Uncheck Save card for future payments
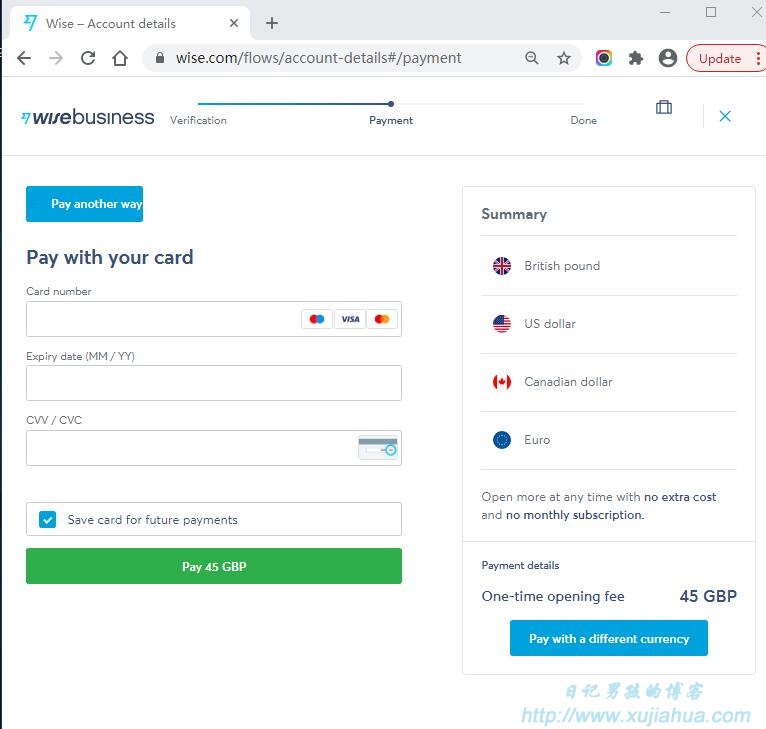The height and width of the screenshot is (729, 766). click(47, 519)
